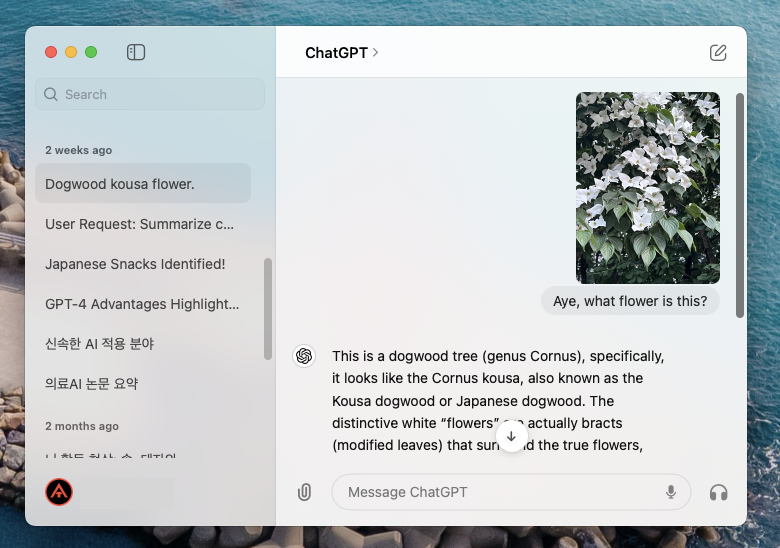Activate the microphone dictation icon

(671, 492)
